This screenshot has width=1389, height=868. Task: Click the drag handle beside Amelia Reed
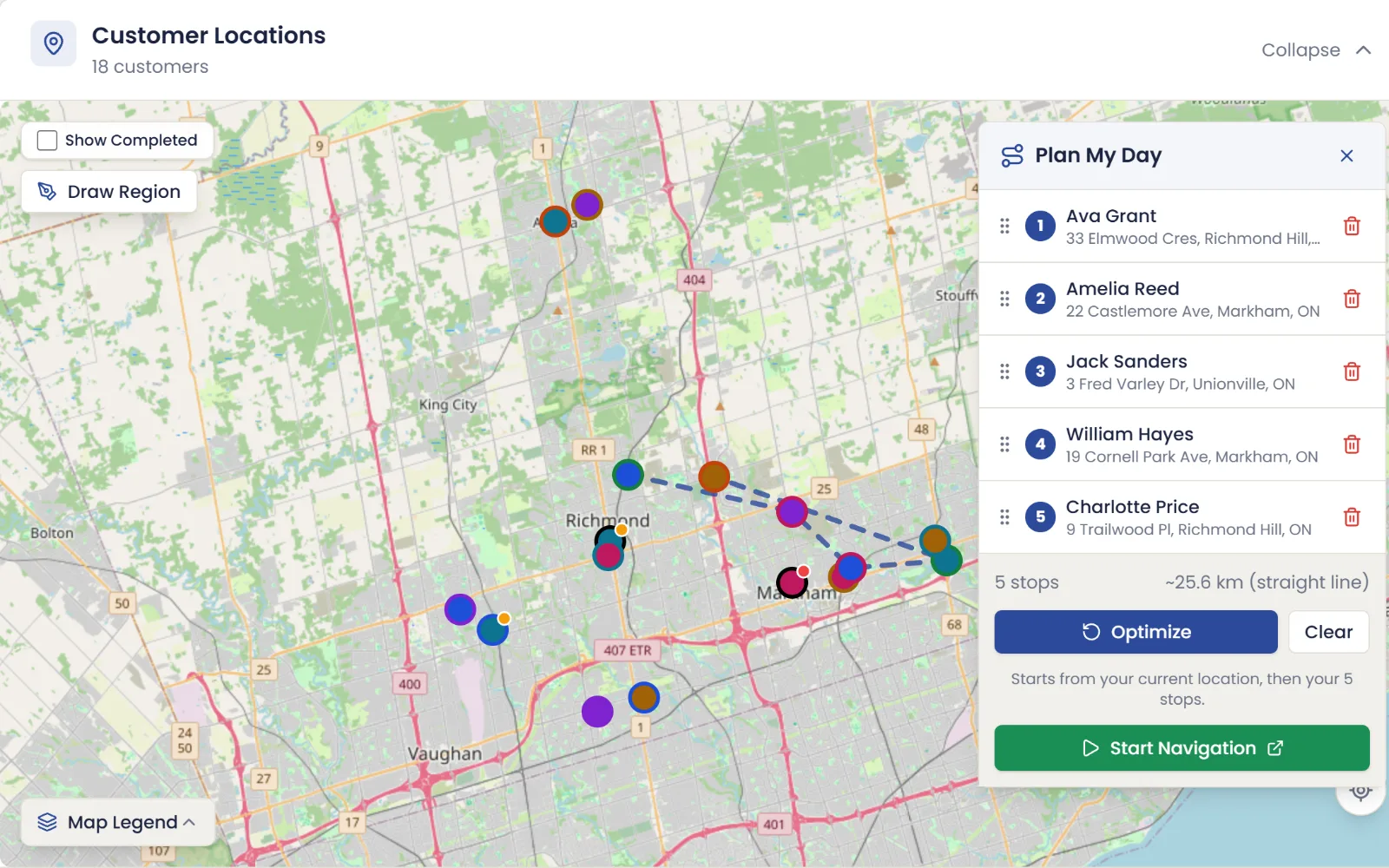[x=1004, y=299]
